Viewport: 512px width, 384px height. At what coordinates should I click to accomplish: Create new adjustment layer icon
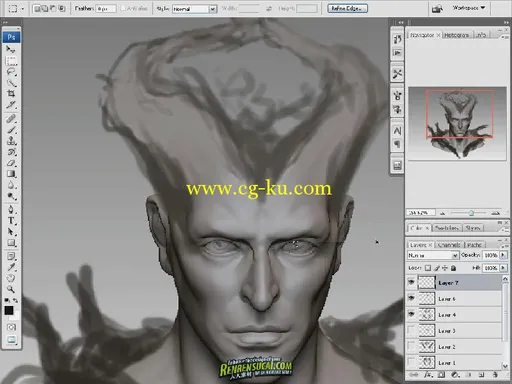(x=455, y=375)
